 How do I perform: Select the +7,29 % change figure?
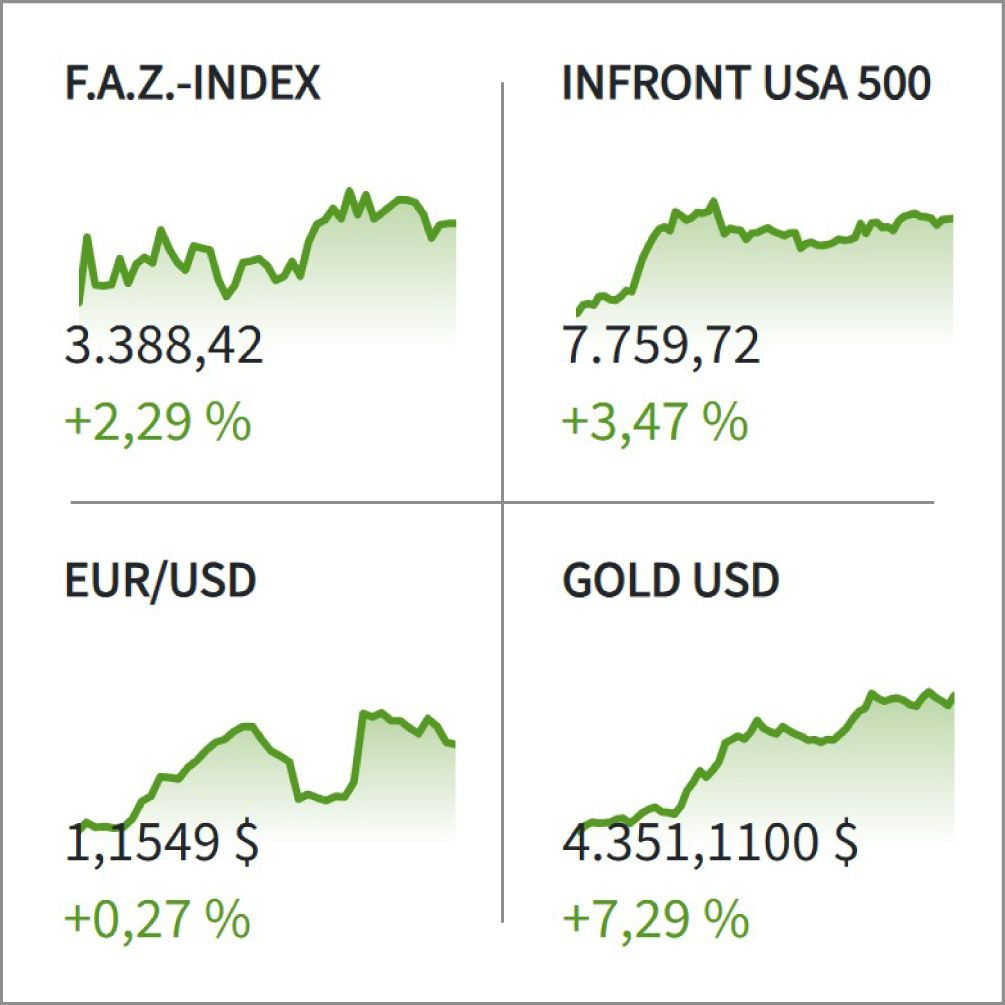point(655,920)
